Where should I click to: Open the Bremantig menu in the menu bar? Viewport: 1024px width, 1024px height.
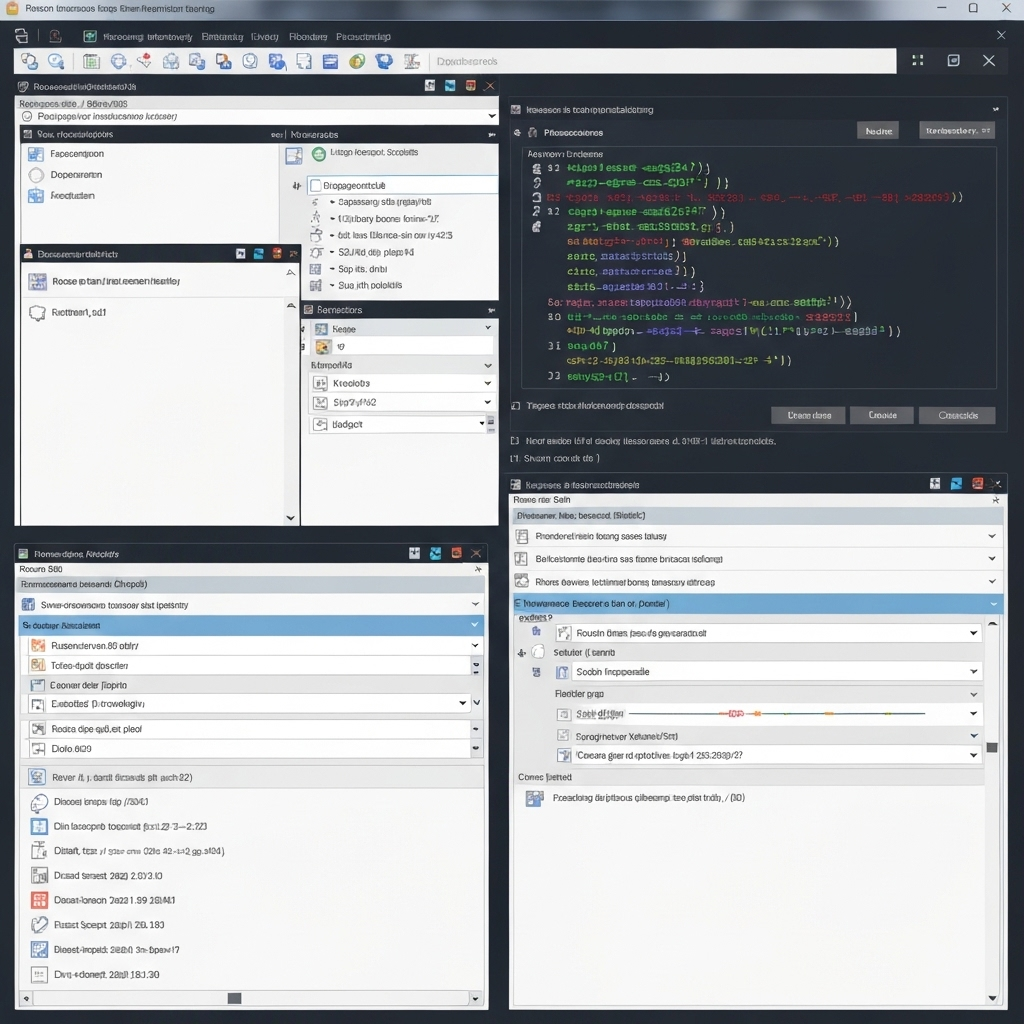(x=222, y=36)
